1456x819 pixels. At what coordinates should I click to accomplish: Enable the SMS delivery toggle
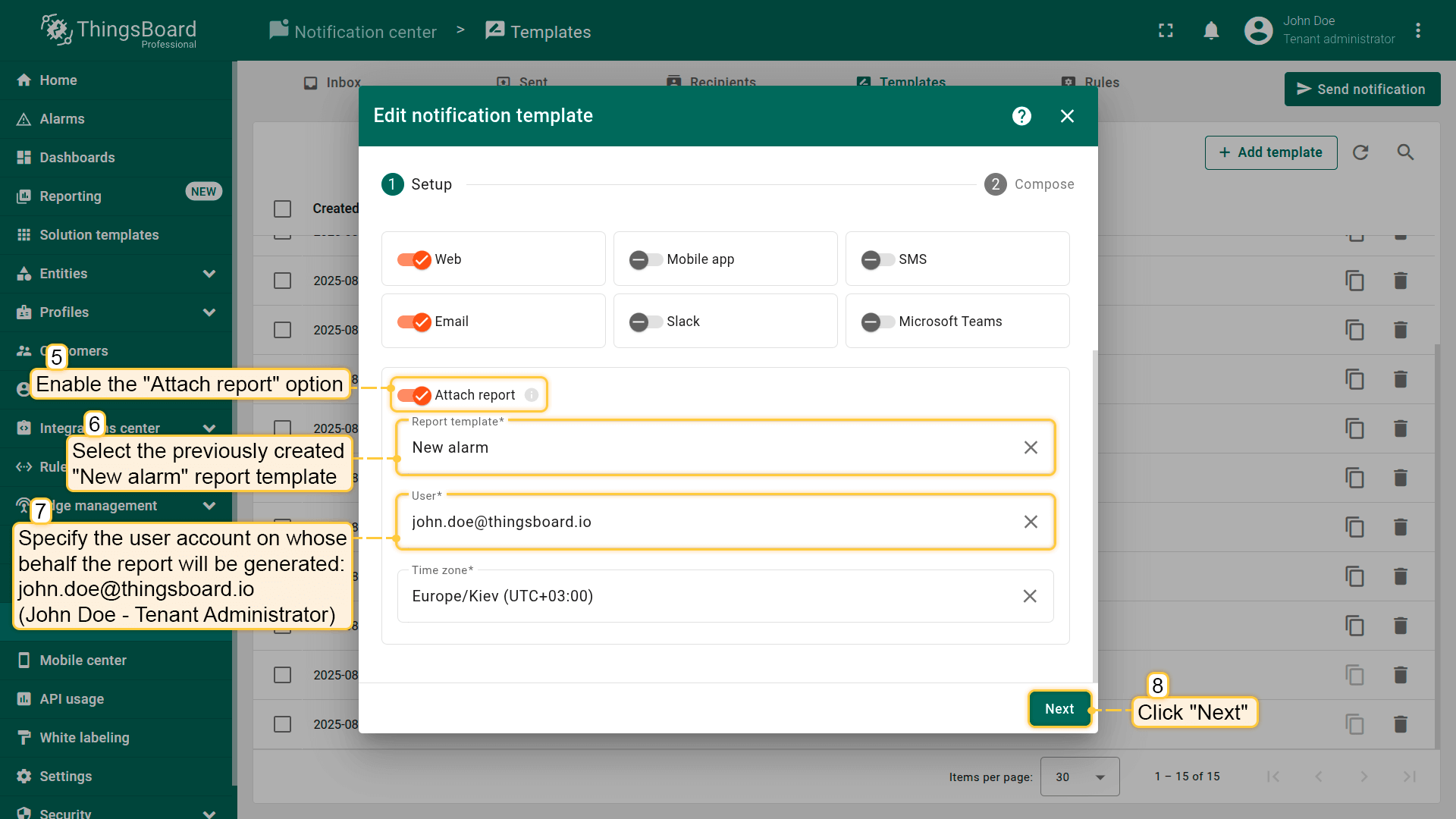pyautogui.click(x=878, y=259)
